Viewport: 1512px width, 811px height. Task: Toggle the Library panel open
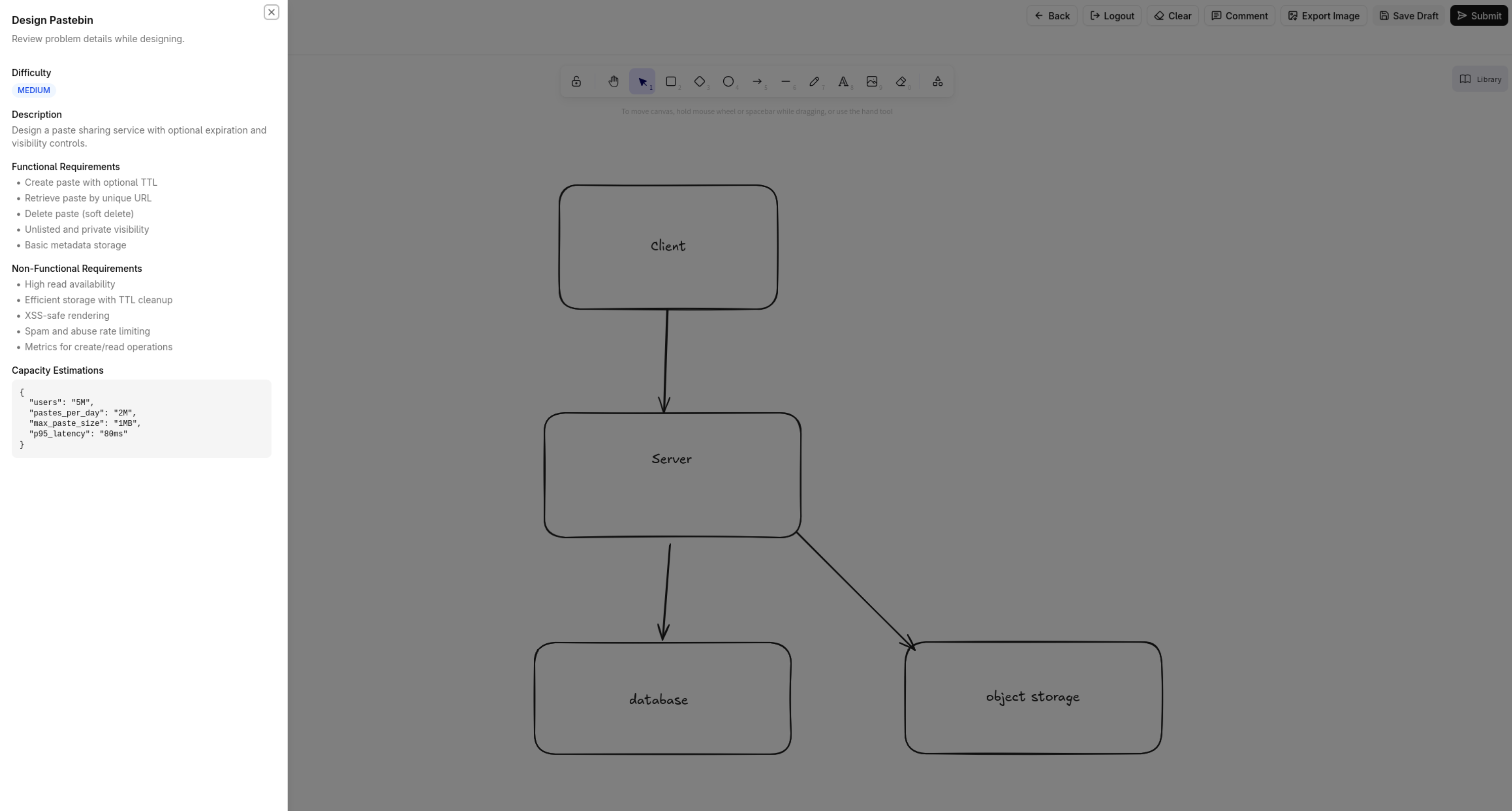point(1480,79)
